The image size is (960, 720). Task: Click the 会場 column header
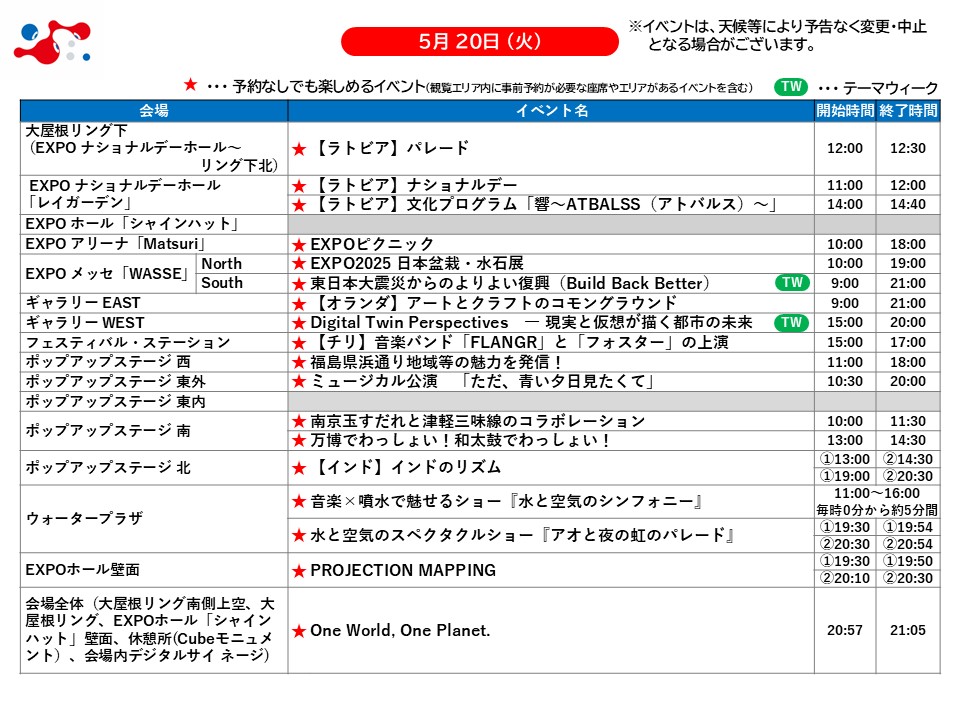(x=154, y=111)
